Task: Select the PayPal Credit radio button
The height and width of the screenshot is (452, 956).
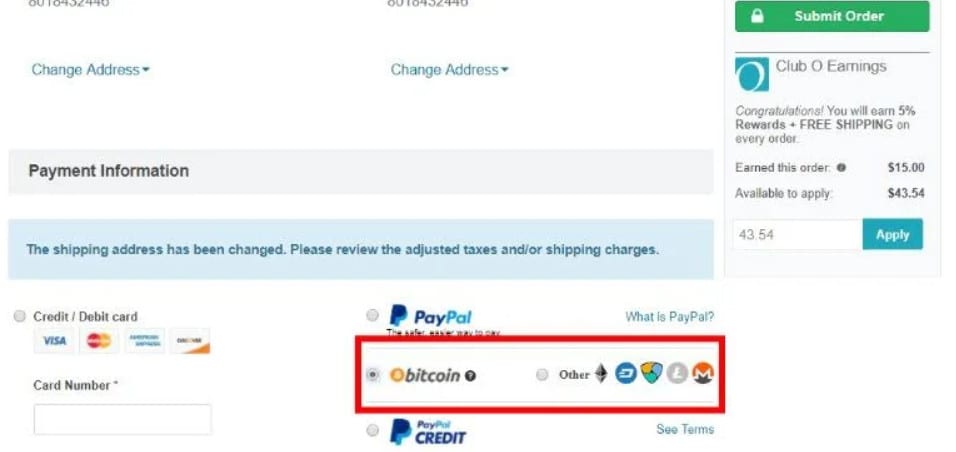Action: click(x=373, y=431)
